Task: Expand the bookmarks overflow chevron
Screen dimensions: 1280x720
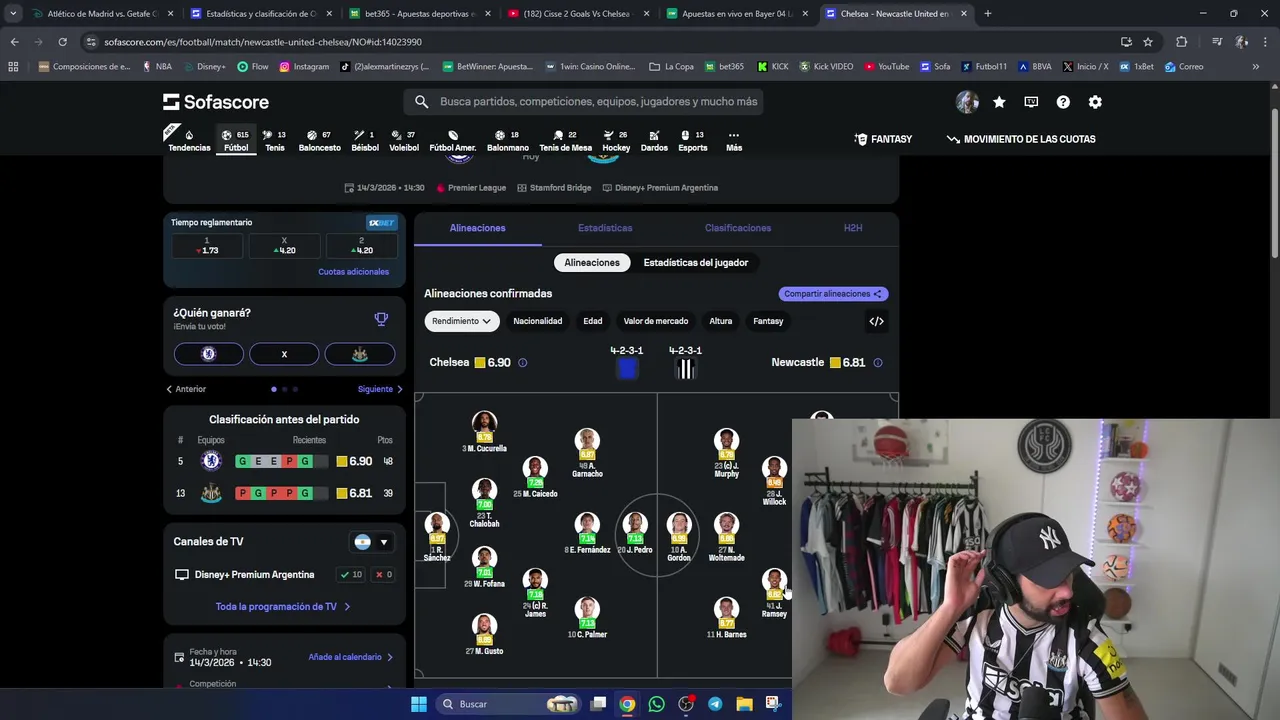Action: [x=1255, y=67]
